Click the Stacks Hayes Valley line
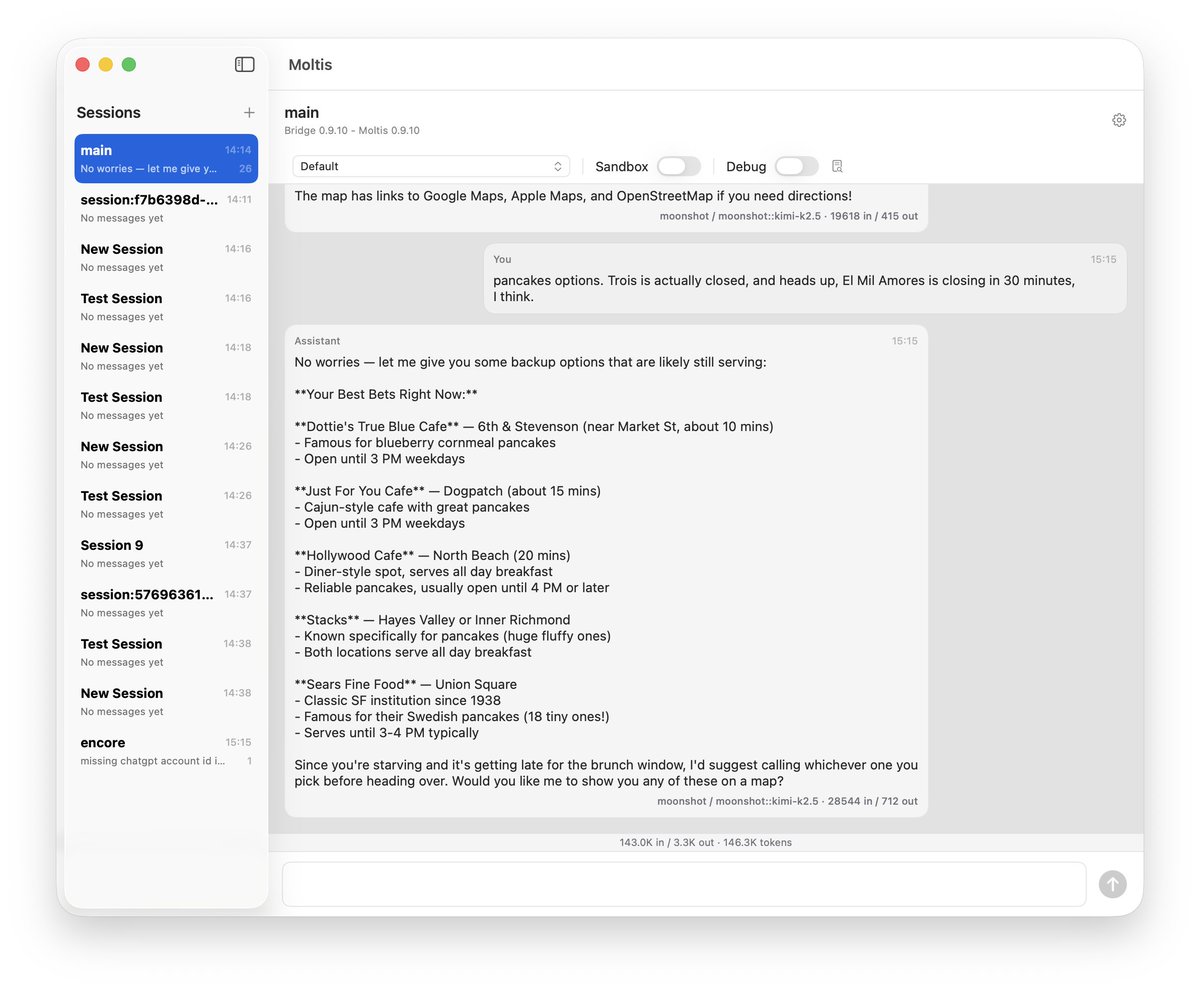1200x991 pixels. [432, 620]
